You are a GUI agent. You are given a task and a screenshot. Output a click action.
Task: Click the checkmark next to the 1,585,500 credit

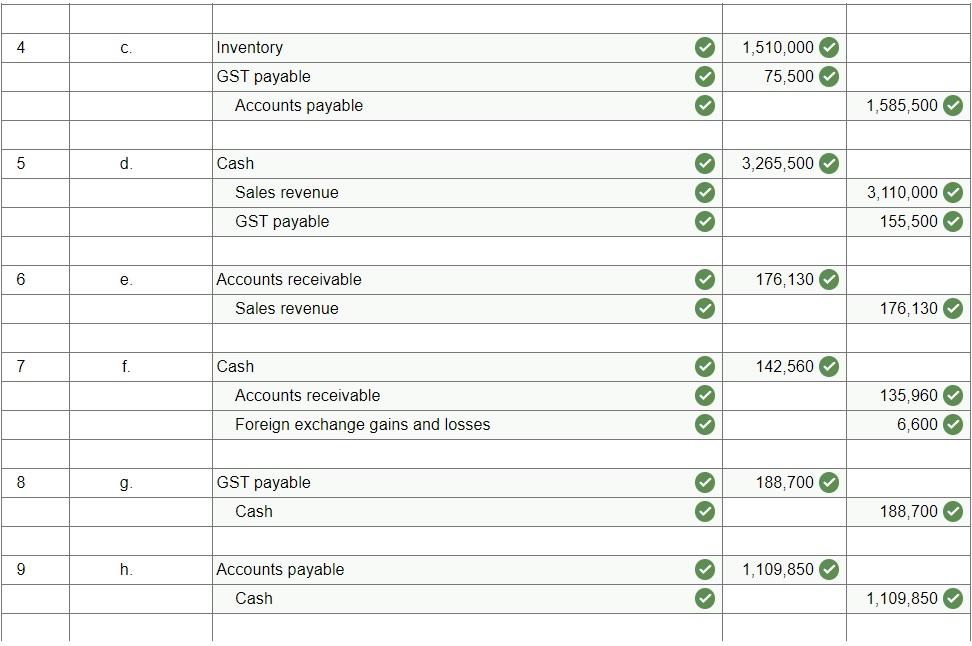click(x=951, y=105)
